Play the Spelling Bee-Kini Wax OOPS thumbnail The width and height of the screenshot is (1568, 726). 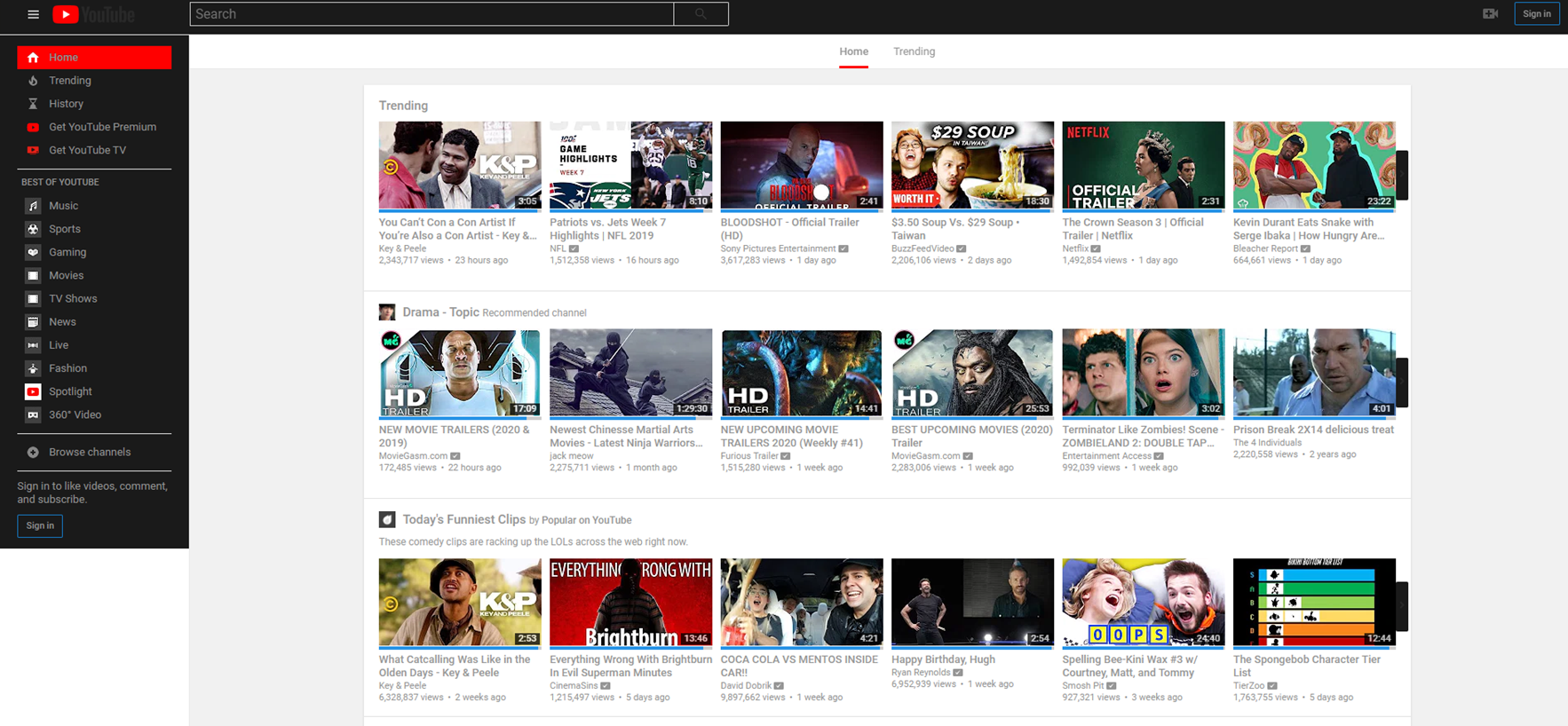tap(1144, 603)
